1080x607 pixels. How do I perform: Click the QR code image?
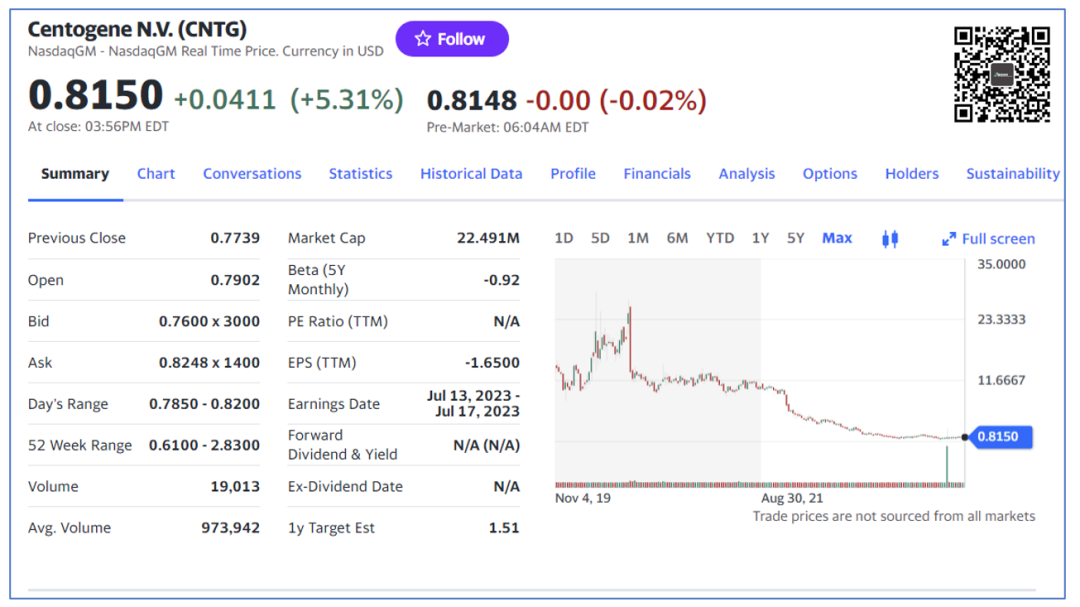pos(1001,75)
